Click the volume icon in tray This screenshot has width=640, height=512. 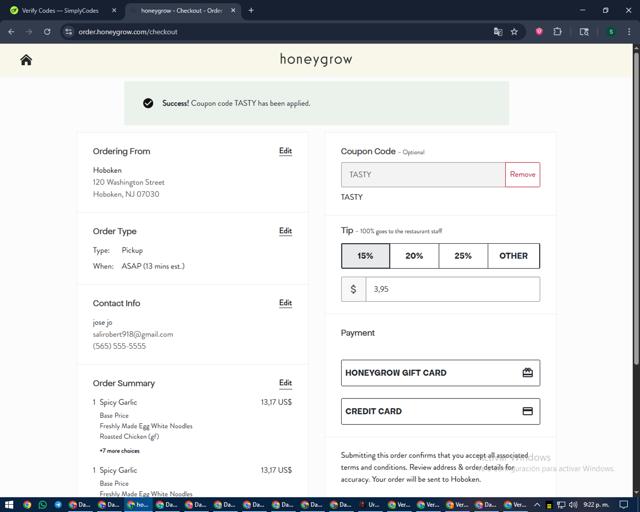(573, 505)
